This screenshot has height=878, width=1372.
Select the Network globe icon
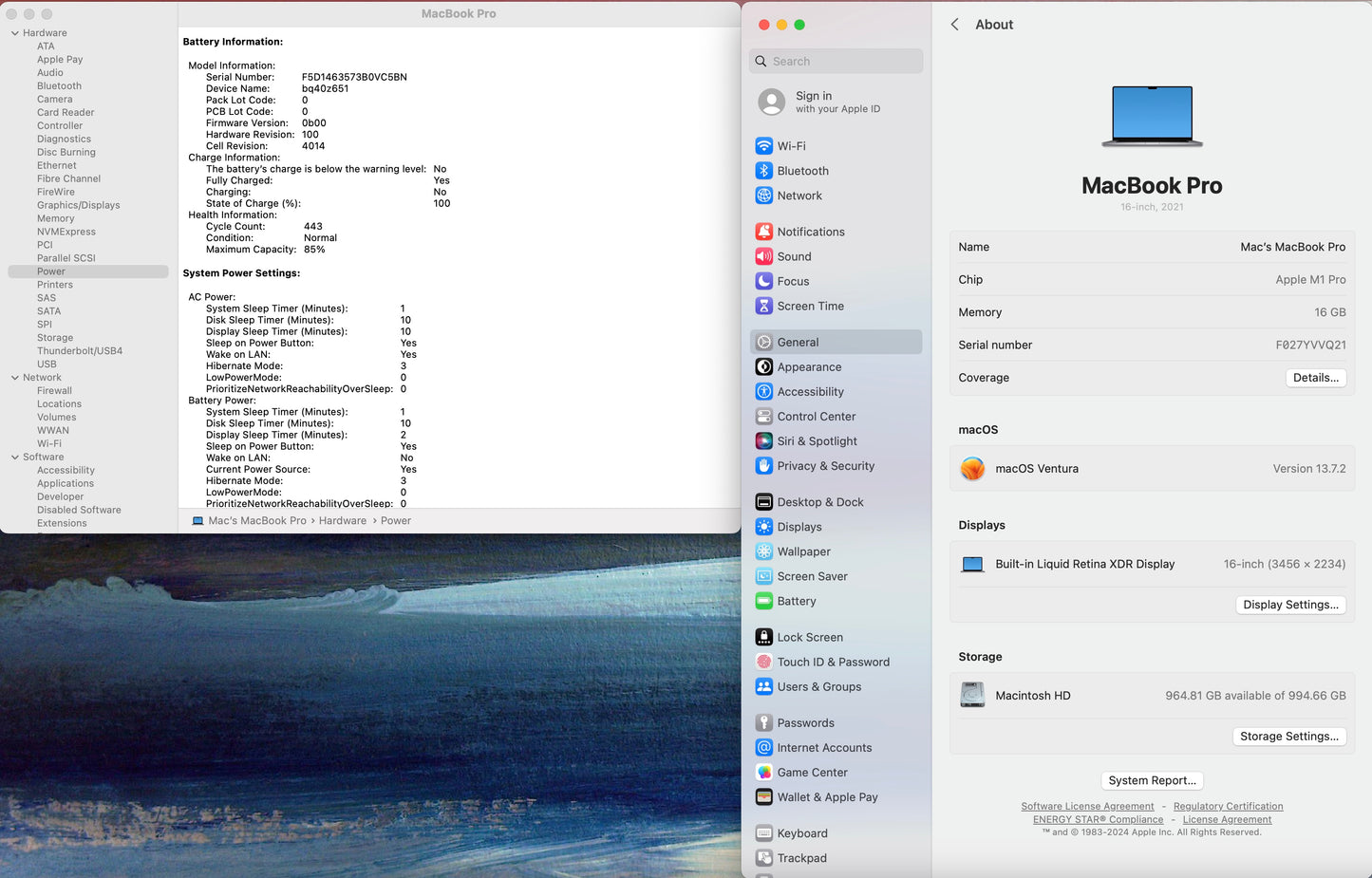pyautogui.click(x=764, y=196)
